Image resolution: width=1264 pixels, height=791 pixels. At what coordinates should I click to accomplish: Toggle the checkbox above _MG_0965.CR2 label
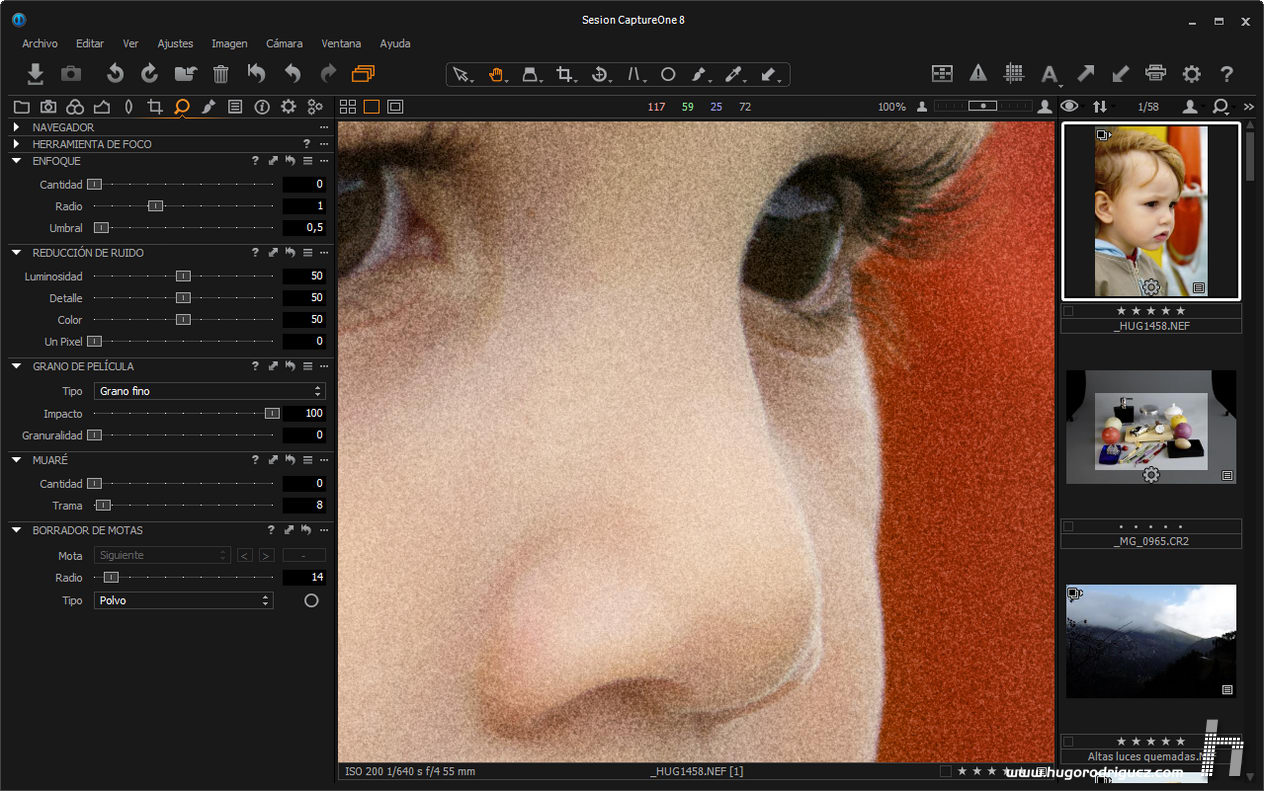(x=1068, y=526)
